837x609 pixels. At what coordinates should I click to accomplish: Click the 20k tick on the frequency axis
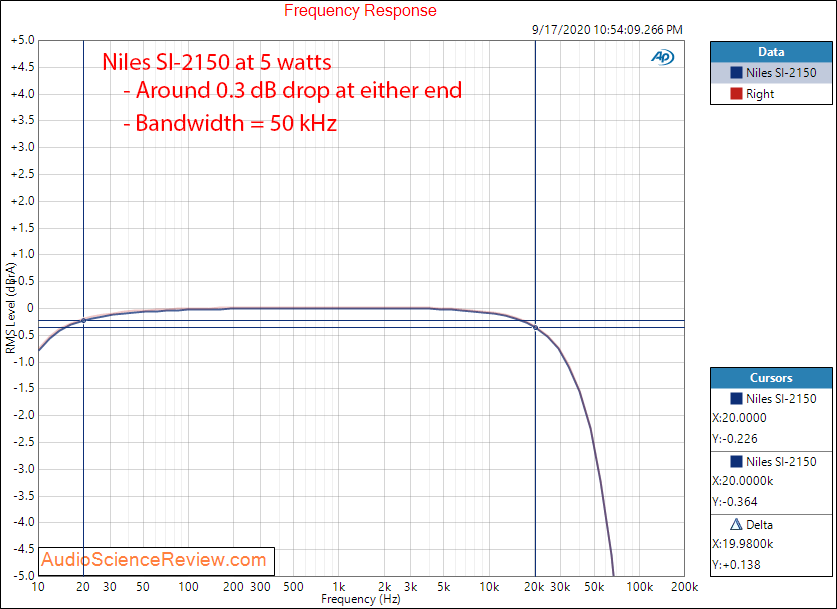point(534,587)
